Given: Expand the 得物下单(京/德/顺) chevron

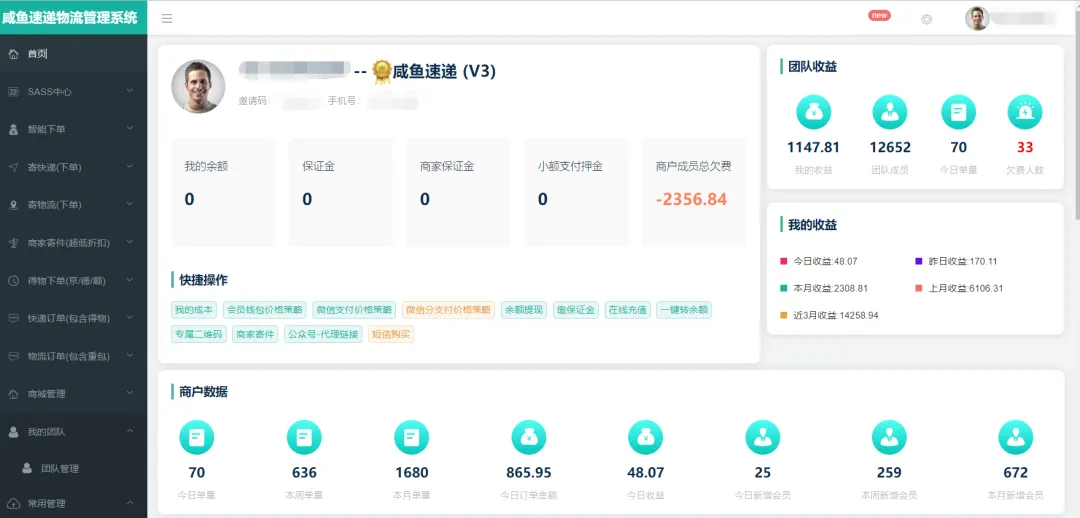Looking at the screenshot, I should tap(130, 280).
